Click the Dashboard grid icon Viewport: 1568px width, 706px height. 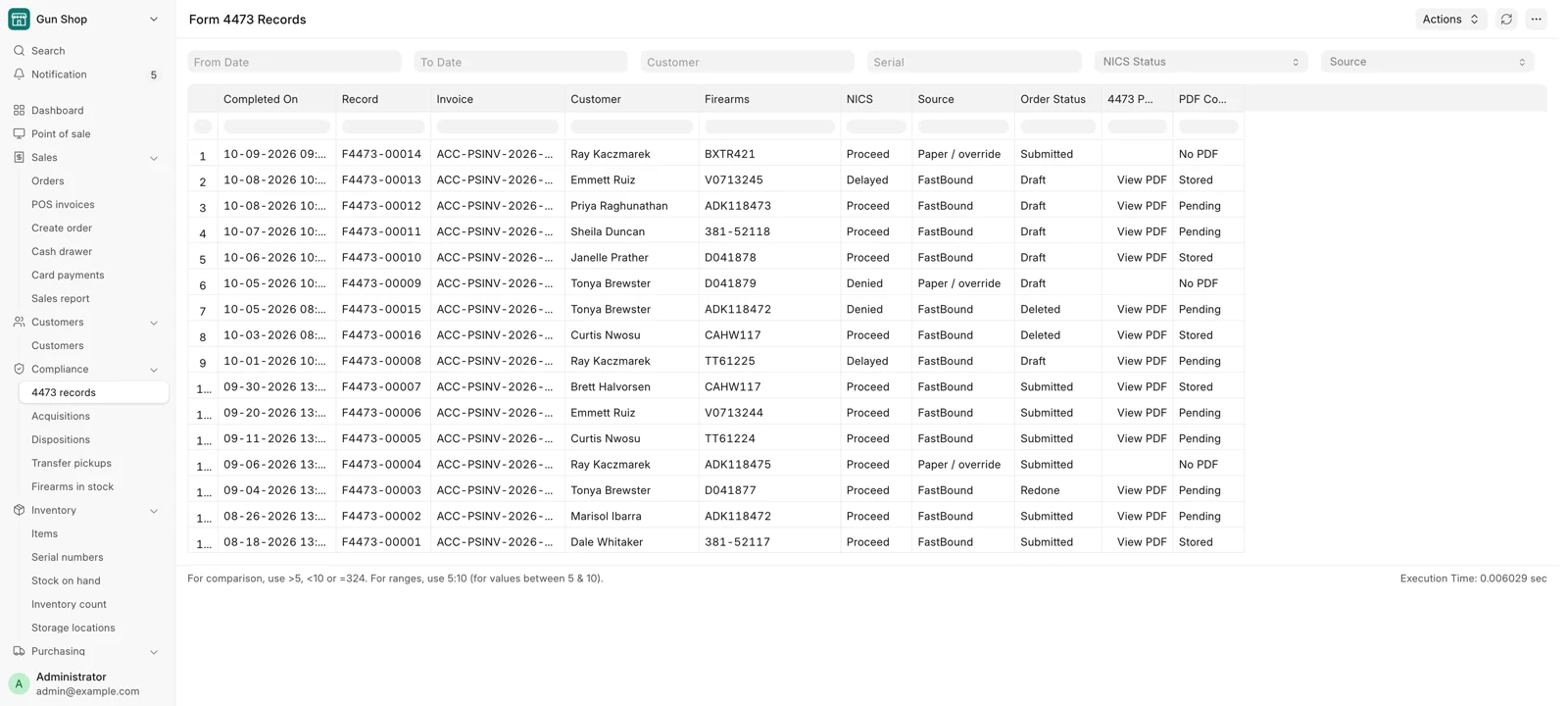tap(19, 110)
